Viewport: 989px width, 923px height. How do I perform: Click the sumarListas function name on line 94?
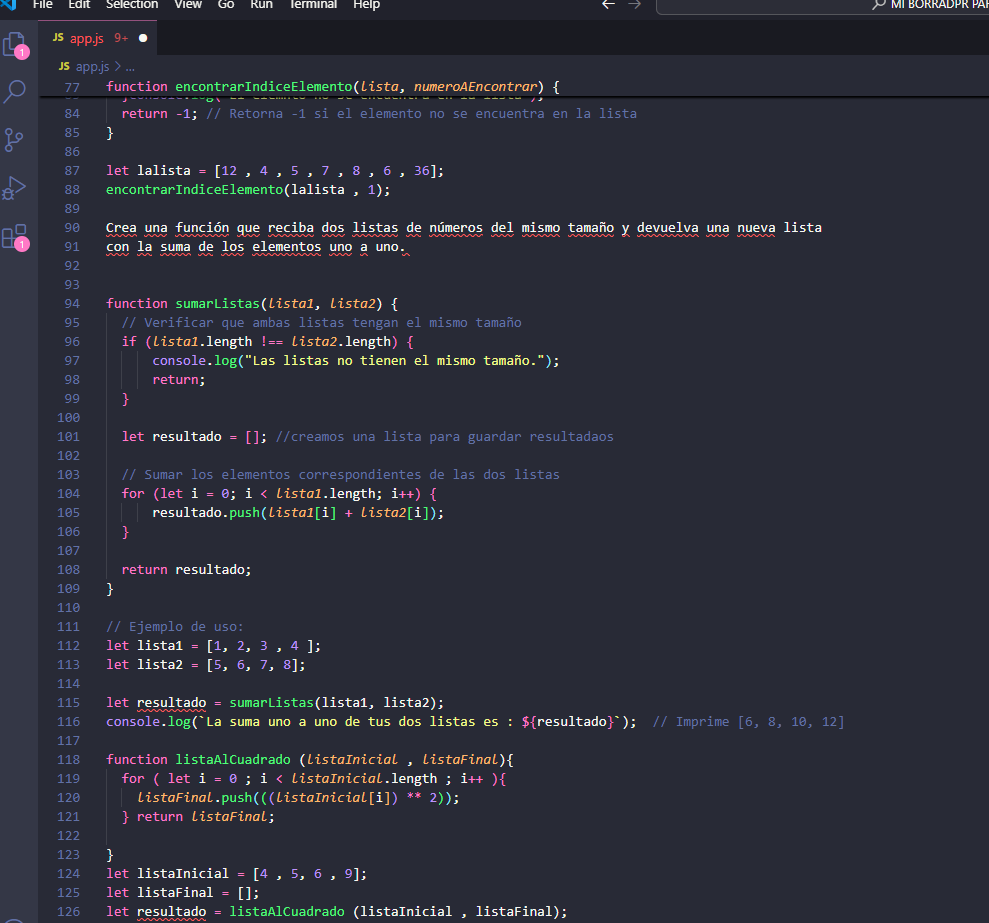pyautogui.click(x=218, y=303)
